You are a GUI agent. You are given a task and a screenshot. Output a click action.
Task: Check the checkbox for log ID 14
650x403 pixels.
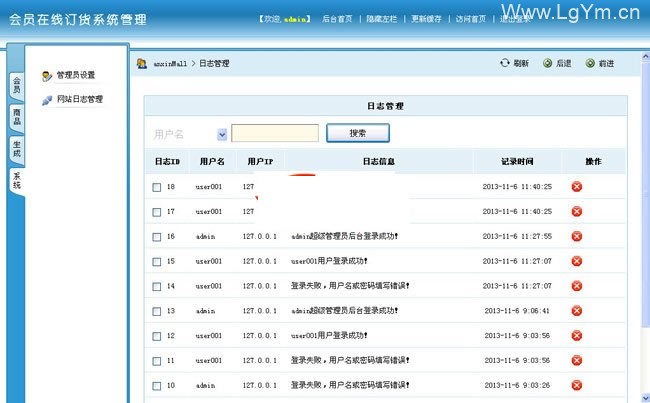tap(157, 287)
